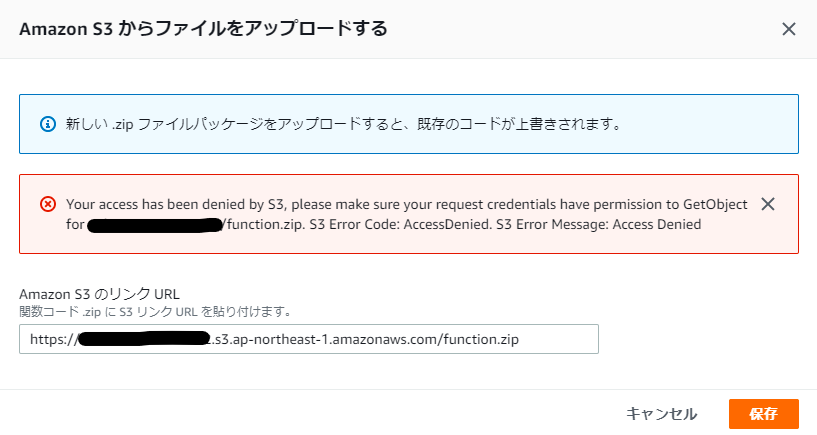Image resolution: width=817 pixels, height=435 pixels.
Task: Close the Amazon S3 upload dialog
Action: coord(789,29)
